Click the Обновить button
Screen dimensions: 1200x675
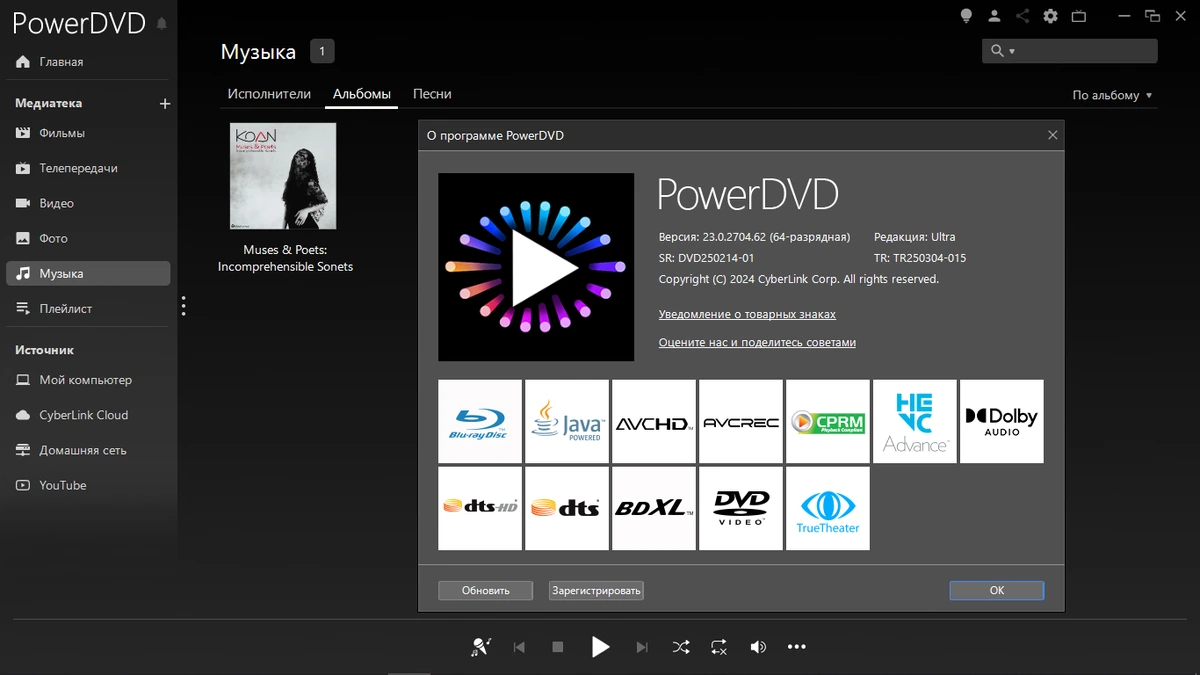(x=485, y=590)
